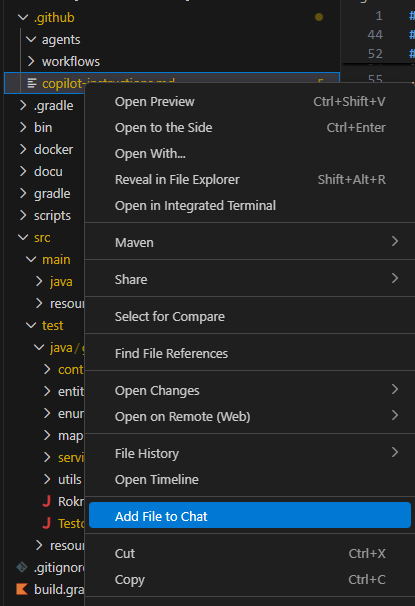415x606 pixels.
Task: Select the agents folder row
Action: click(x=172, y=39)
